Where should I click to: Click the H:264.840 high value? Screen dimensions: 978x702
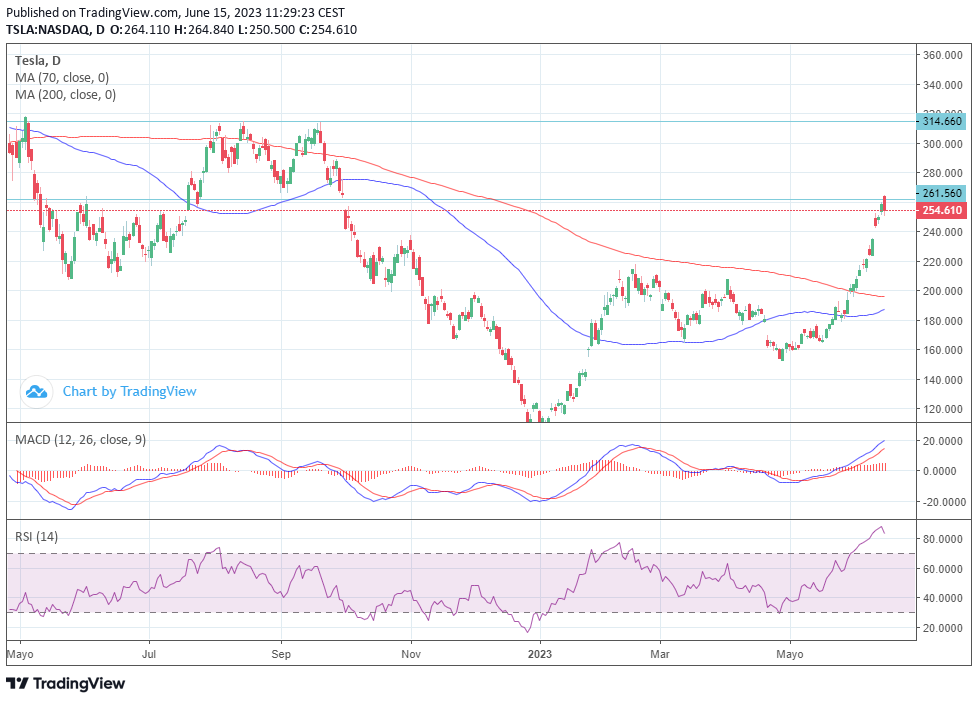(204, 29)
